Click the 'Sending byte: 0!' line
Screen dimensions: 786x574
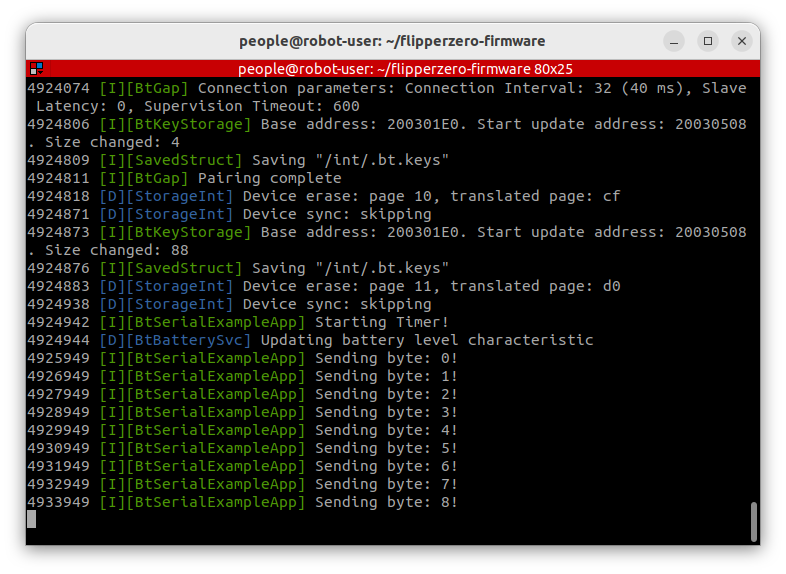(x=242, y=358)
